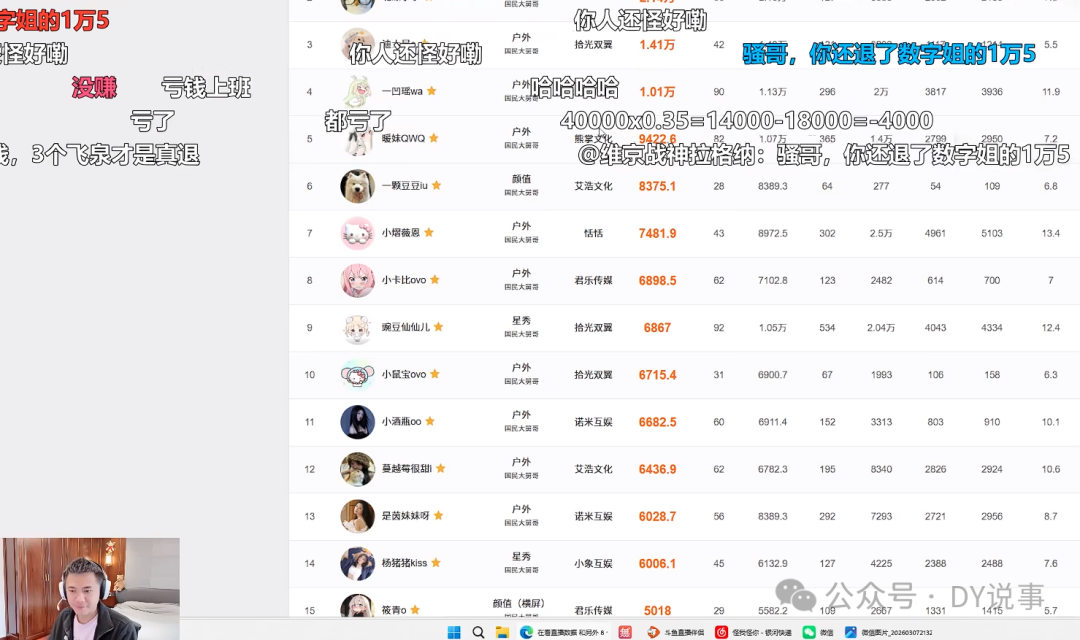Click guild 小象互娱 in 杨猪猪kiss's row
The width and height of the screenshot is (1080, 640).
[x=593, y=564]
